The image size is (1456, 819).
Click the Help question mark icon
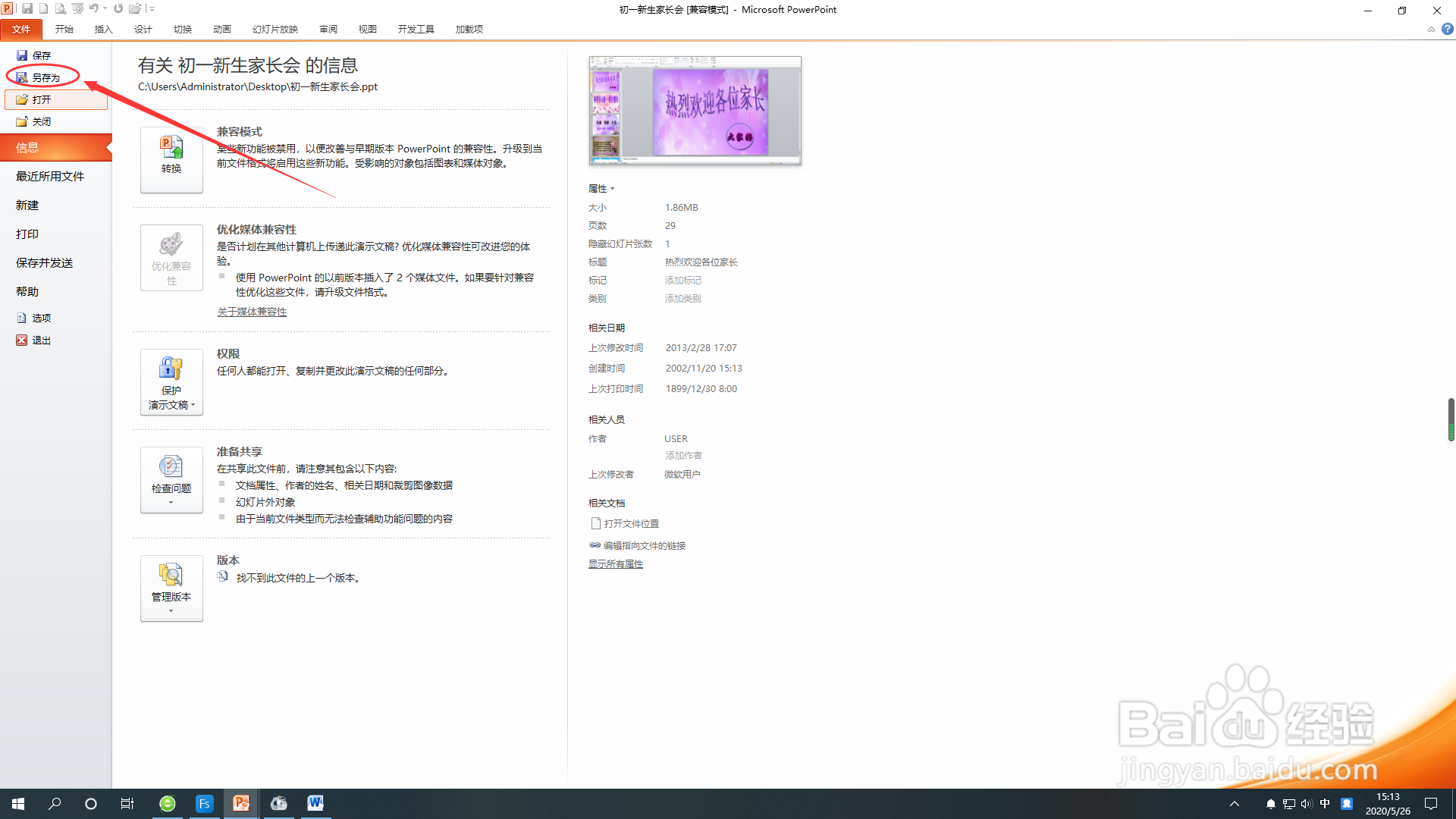pos(1448,29)
